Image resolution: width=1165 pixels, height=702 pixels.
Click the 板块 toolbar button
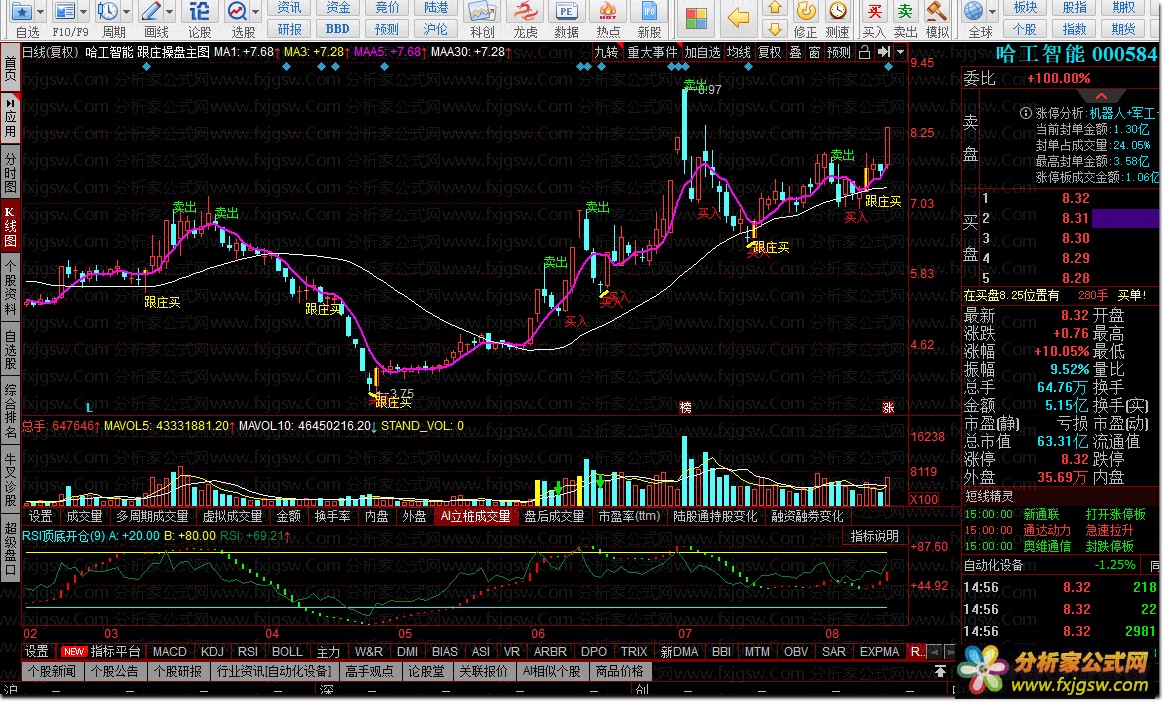point(1025,7)
